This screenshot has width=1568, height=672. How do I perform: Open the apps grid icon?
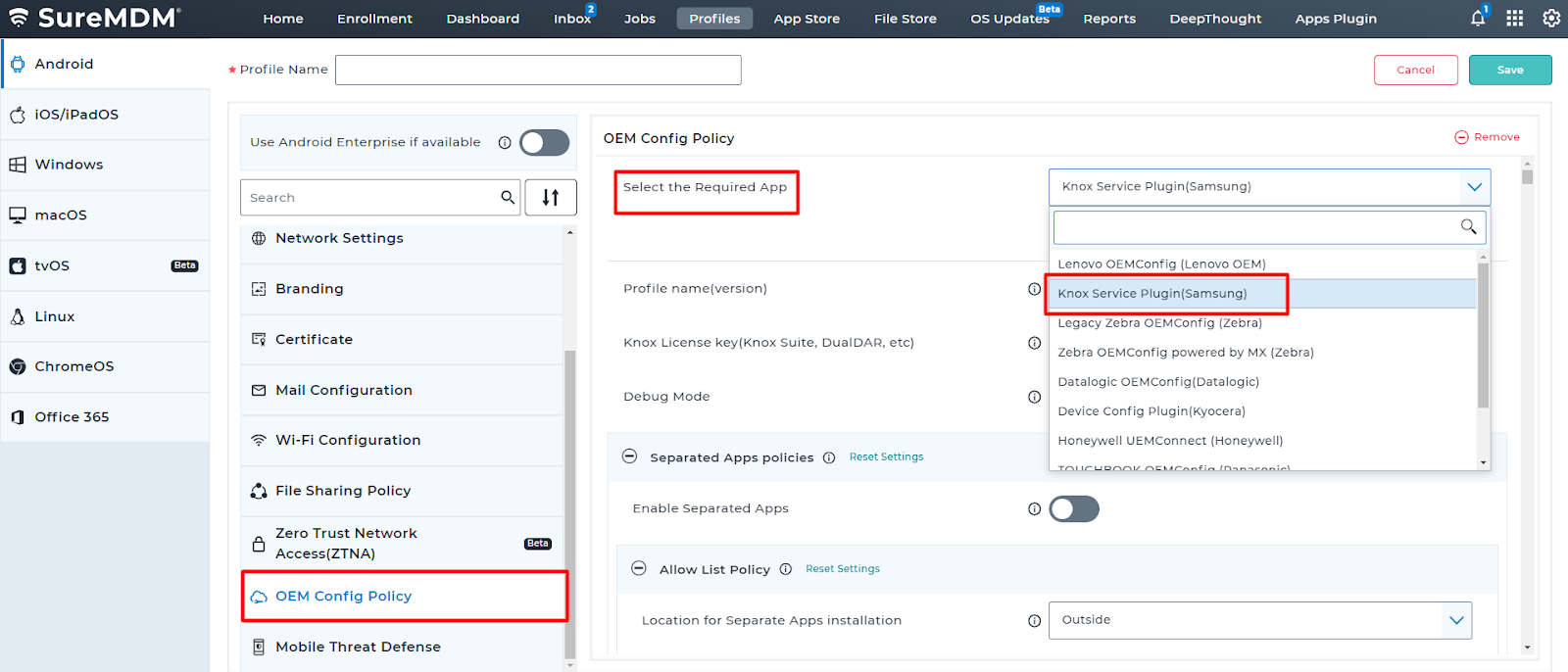tap(1515, 18)
